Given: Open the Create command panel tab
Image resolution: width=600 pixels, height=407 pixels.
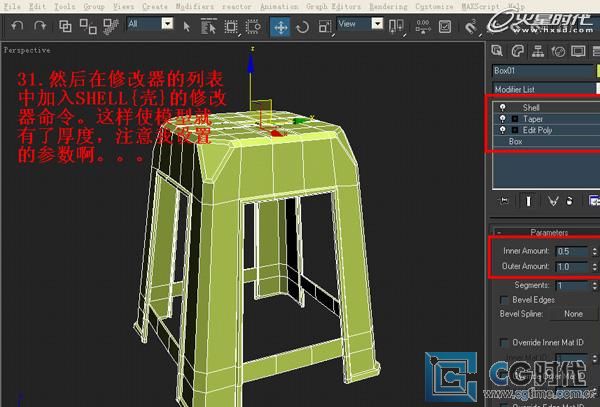Looking at the screenshot, I should (x=497, y=51).
